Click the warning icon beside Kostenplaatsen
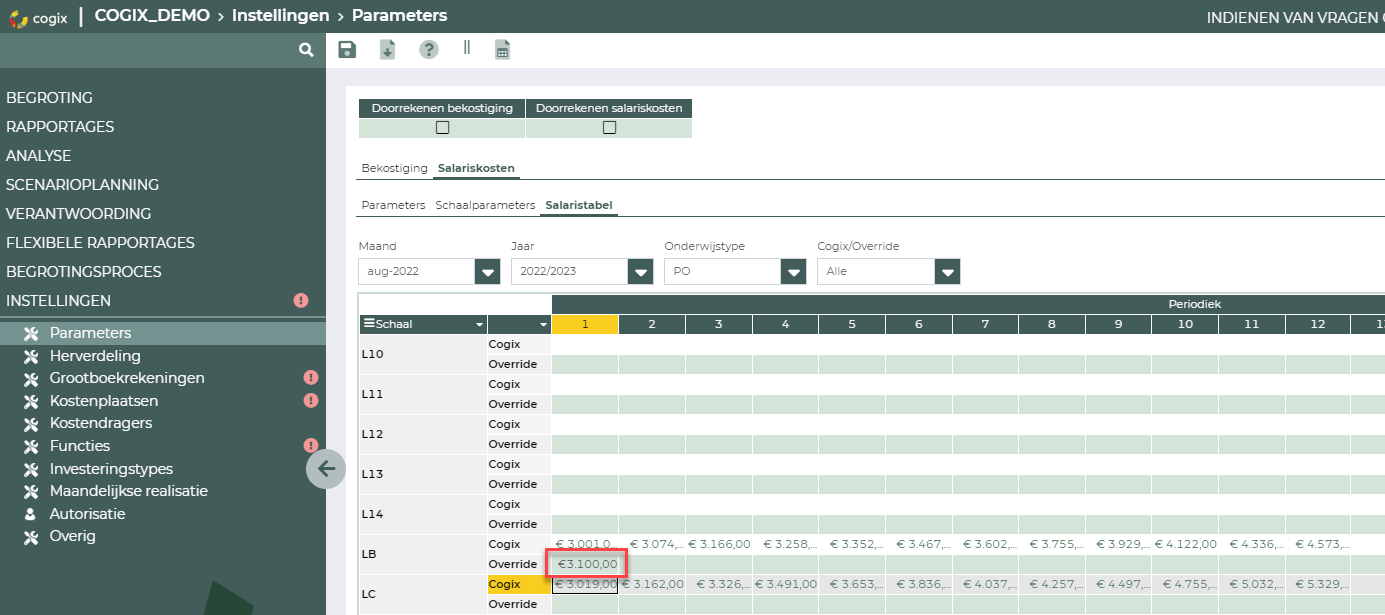Screen dimensions: 1385x615 pos(311,400)
